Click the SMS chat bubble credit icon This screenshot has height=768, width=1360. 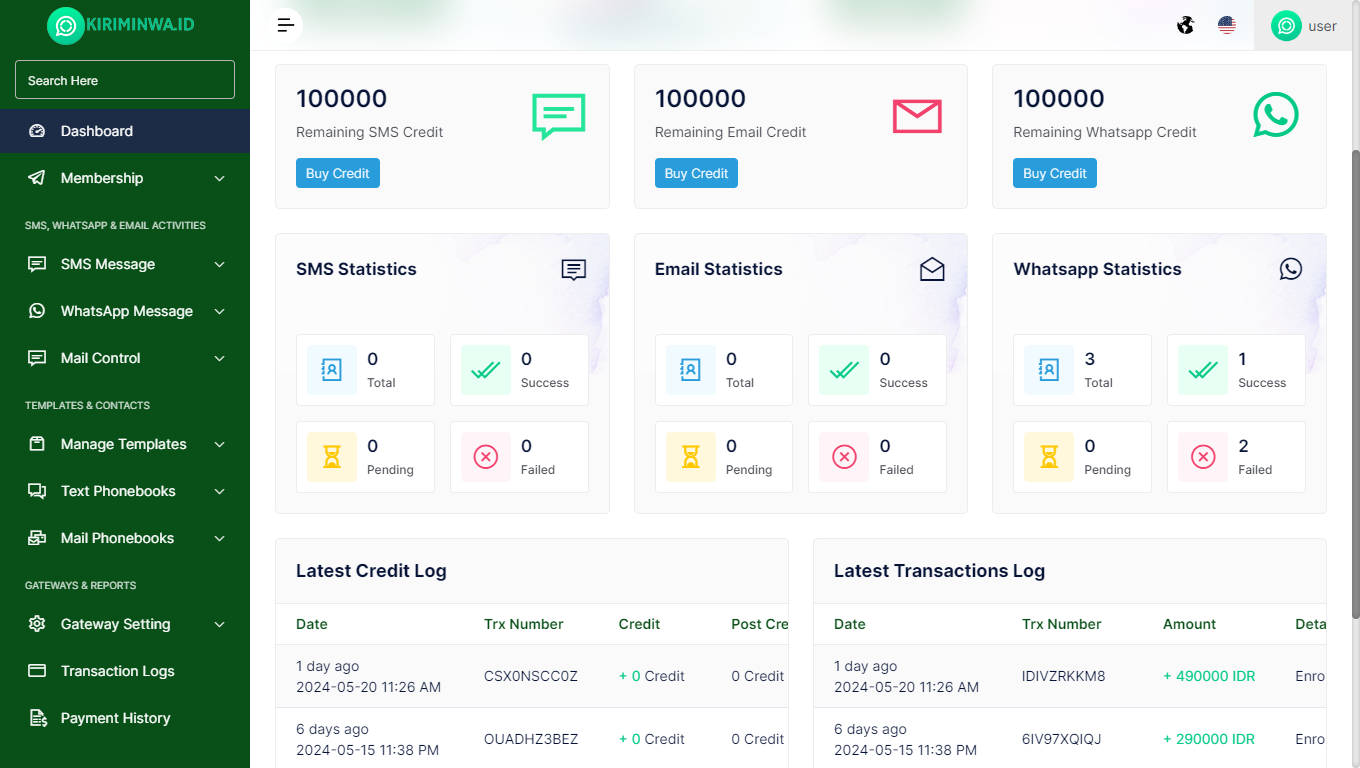(558, 116)
